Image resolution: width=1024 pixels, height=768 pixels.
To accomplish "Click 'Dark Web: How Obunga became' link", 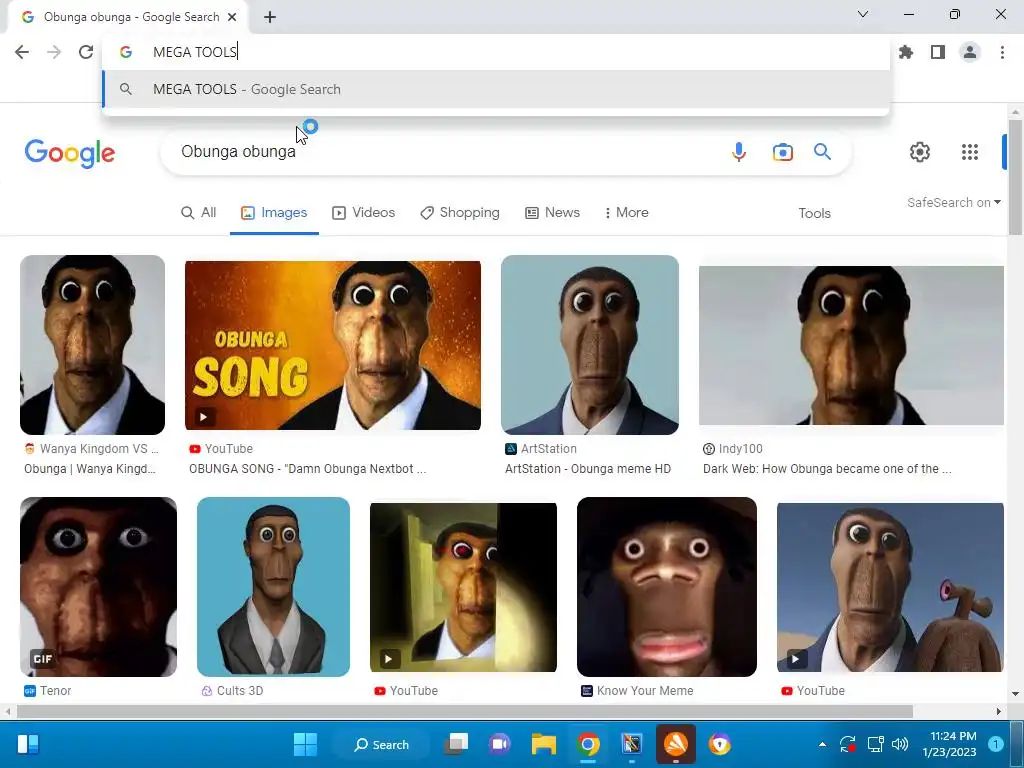I will (x=827, y=469).
